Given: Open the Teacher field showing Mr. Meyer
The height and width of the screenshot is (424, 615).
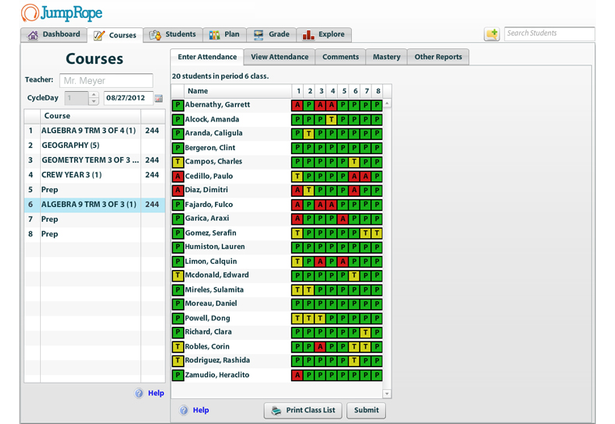Looking at the screenshot, I should point(106,81).
